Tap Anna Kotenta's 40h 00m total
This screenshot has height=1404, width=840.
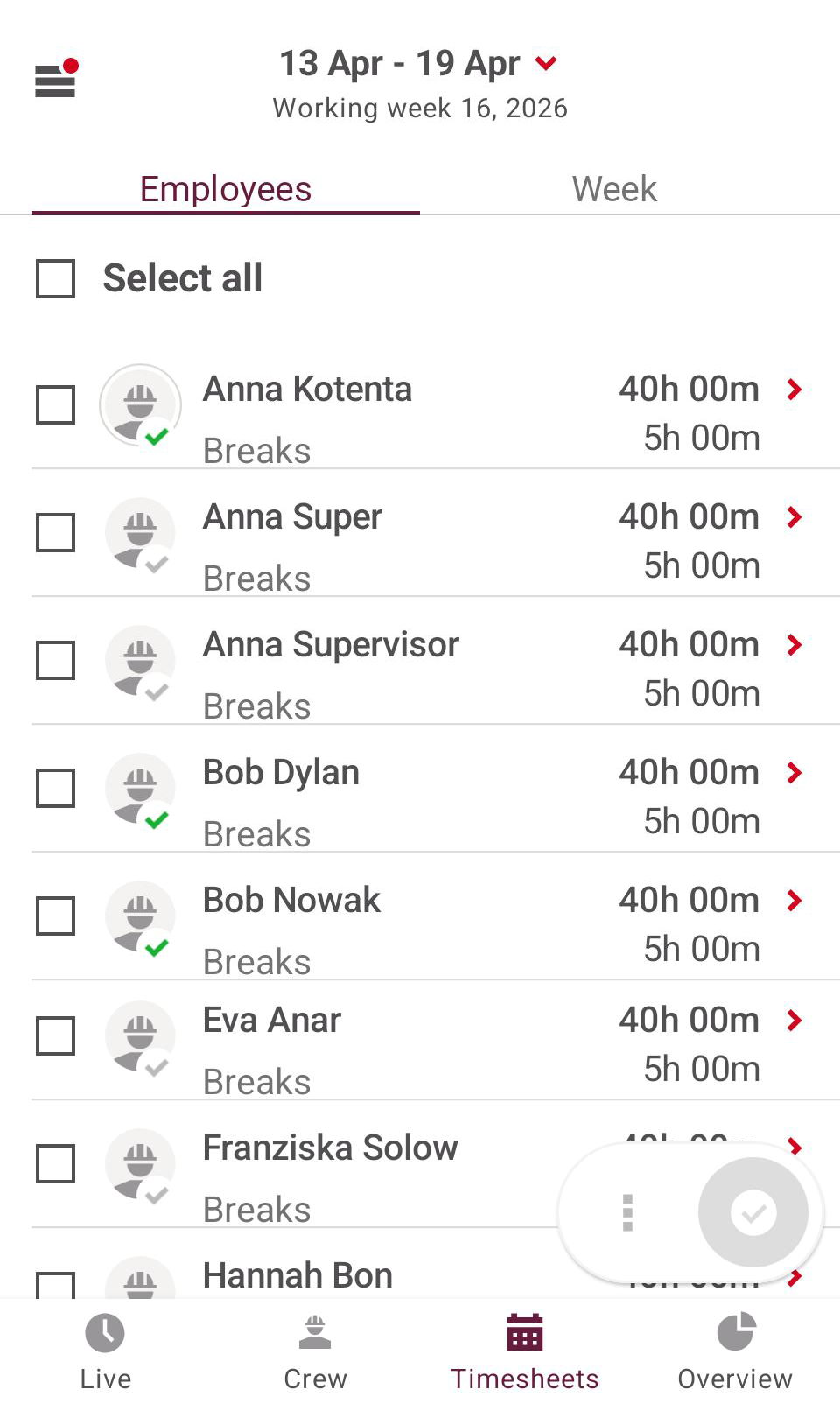tap(689, 390)
